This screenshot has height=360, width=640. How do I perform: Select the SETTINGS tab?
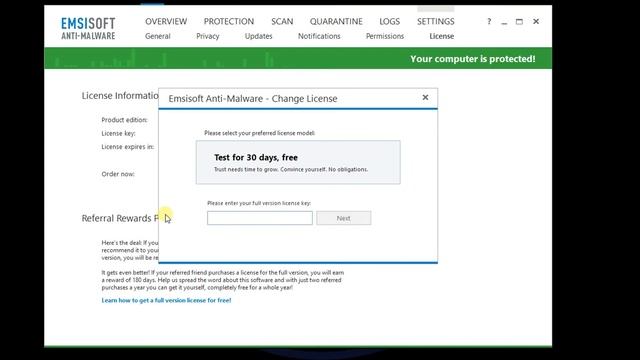pos(436,21)
